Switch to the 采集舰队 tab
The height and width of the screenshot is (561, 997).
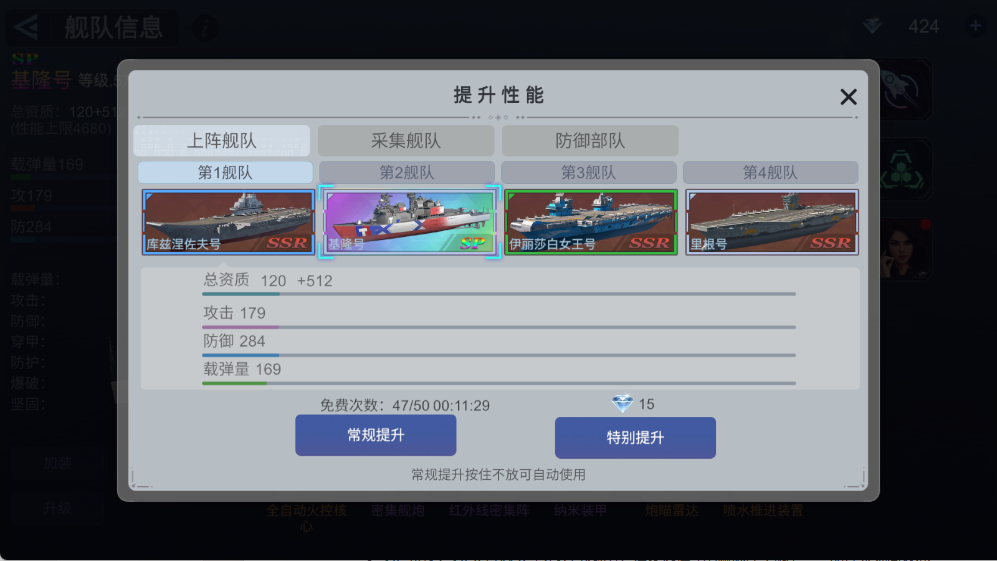point(406,141)
